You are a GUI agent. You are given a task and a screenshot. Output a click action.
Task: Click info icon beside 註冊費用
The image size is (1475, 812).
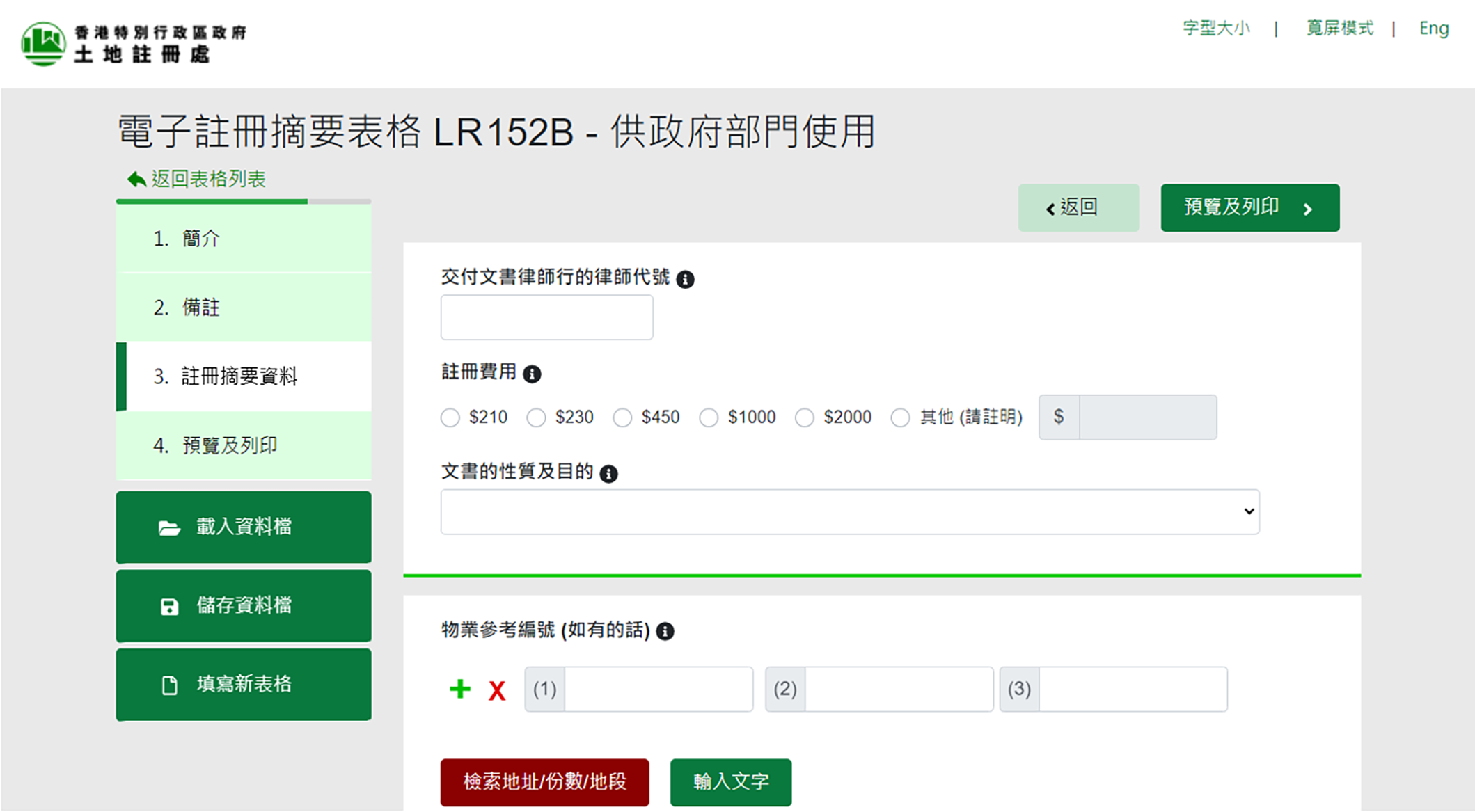tap(532, 374)
